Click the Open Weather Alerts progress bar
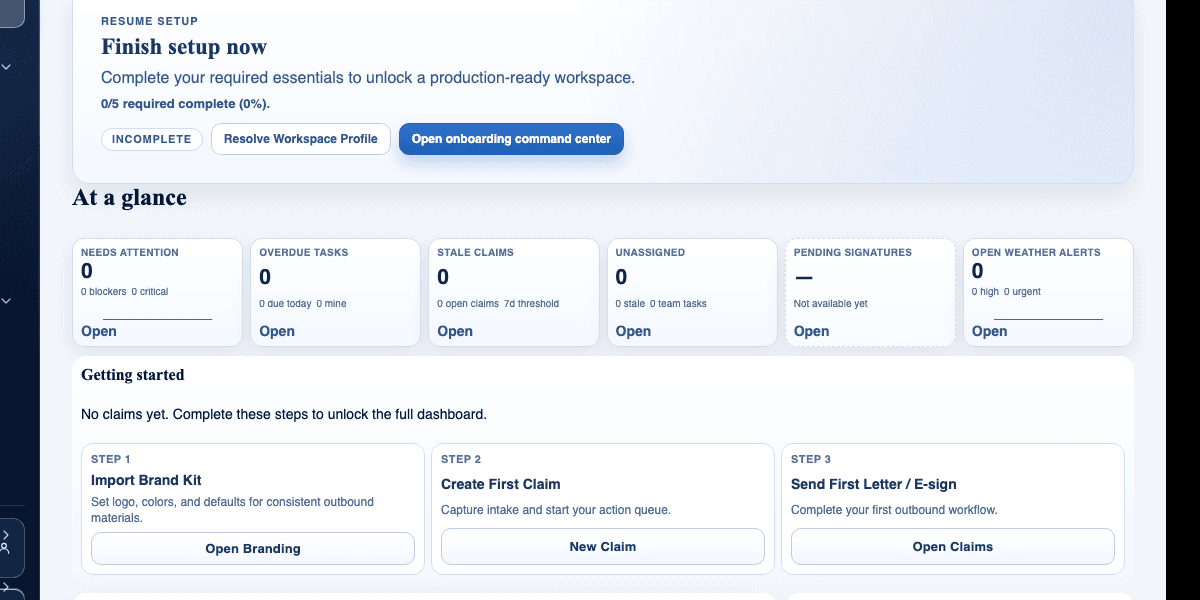 tap(1048, 319)
